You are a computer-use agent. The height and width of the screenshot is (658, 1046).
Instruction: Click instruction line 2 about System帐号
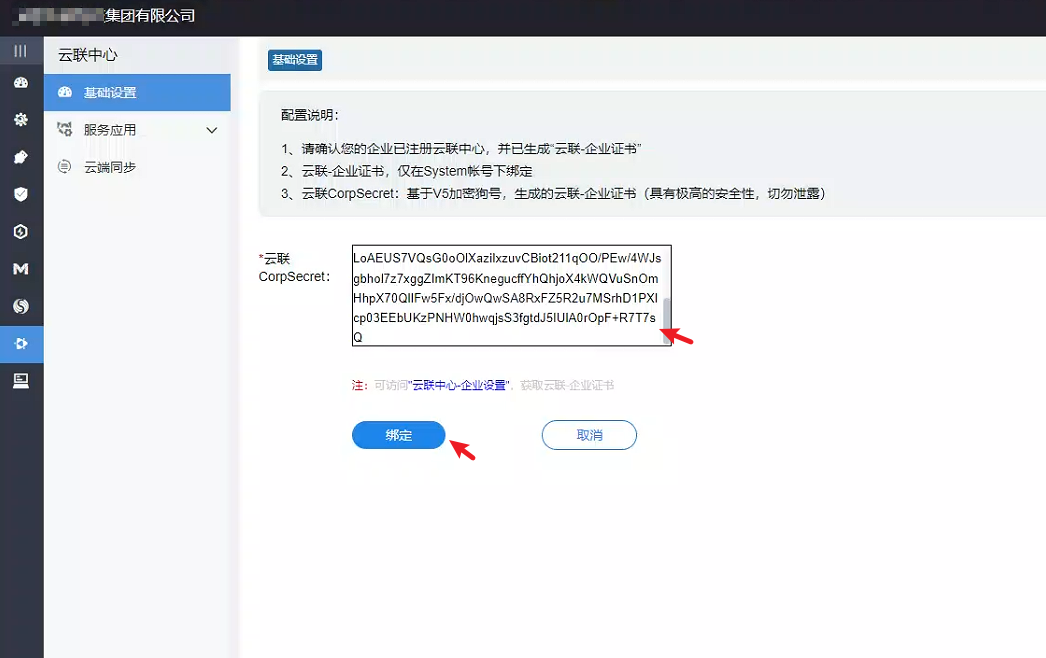coord(407,172)
